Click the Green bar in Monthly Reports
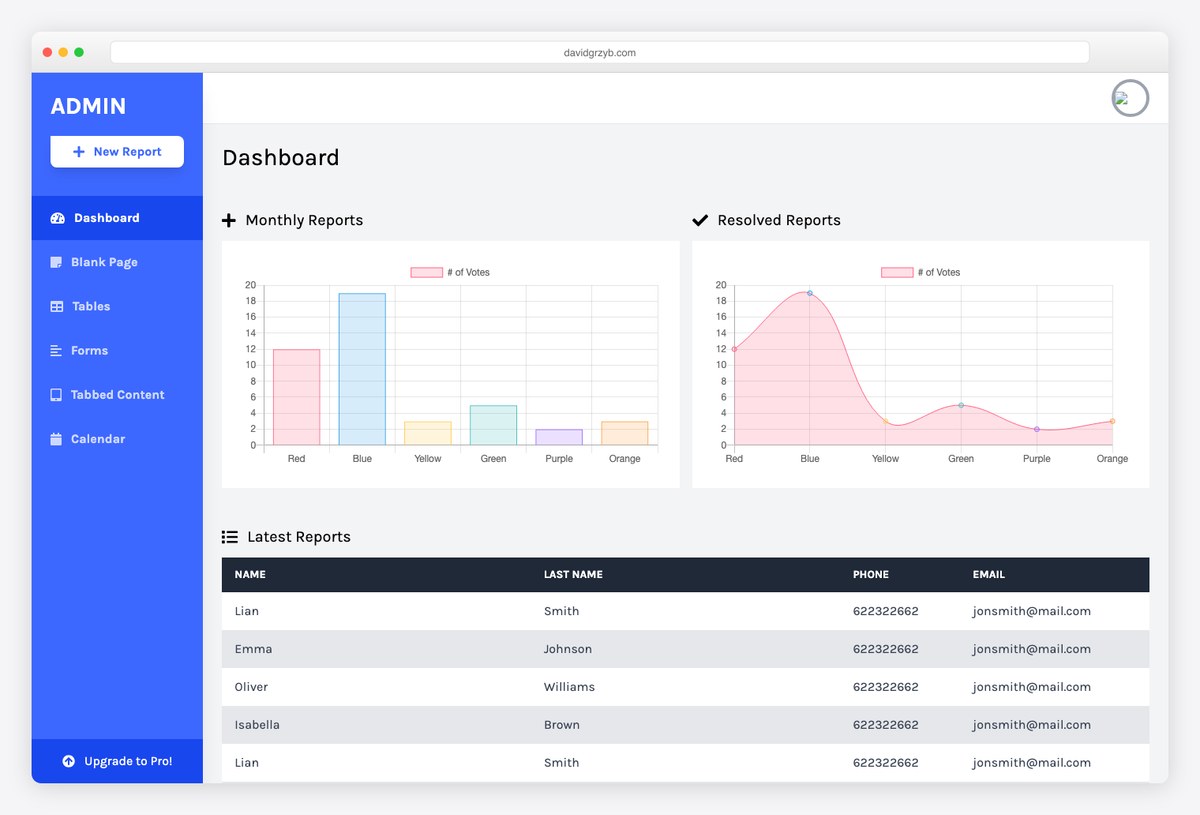1200x815 pixels. click(493, 425)
